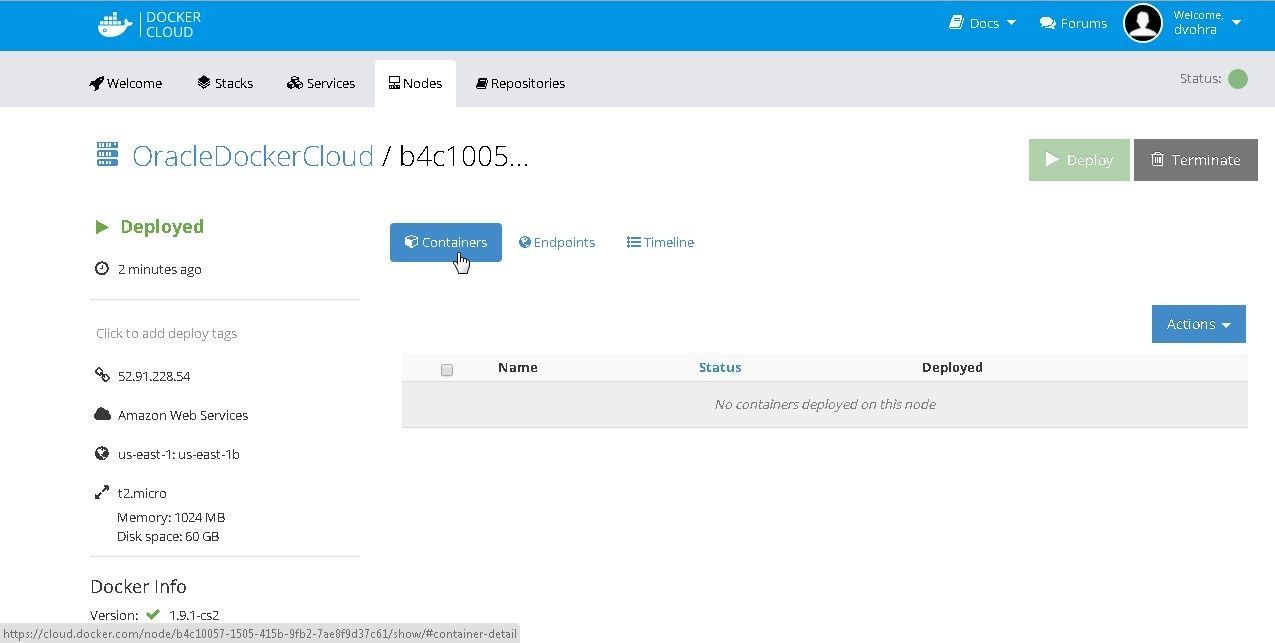
Task: Click the green checkmark beside Docker version
Action: (x=153, y=614)
